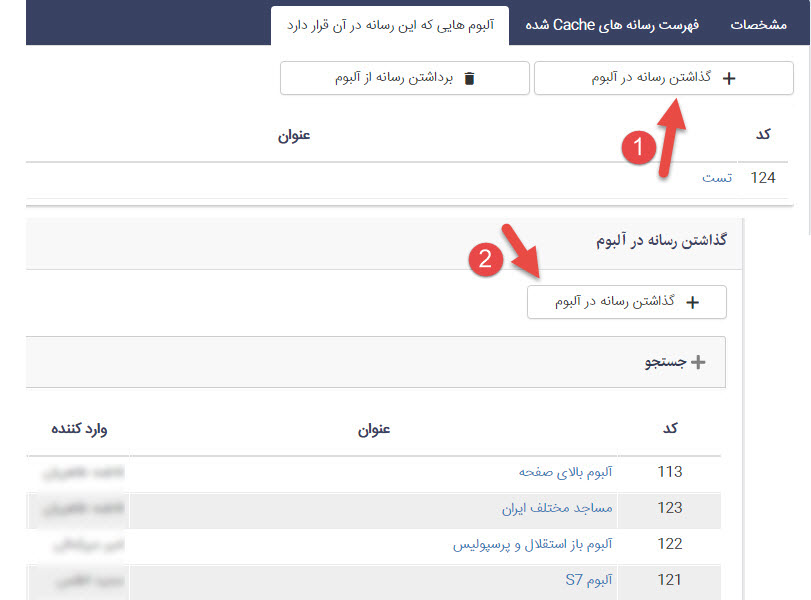Select the row with code 113

point(669,472)
